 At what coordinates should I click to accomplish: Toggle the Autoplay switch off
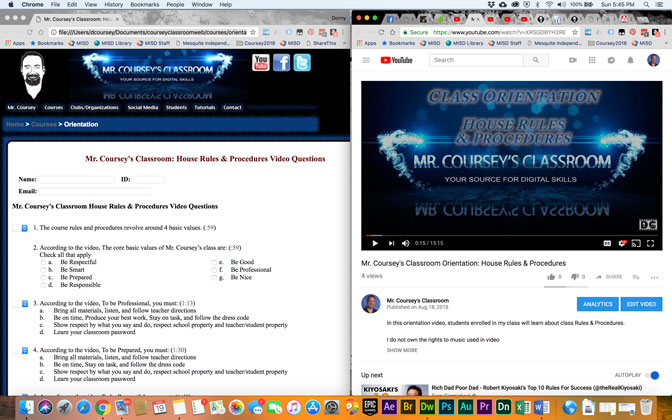tap(653, 375)
